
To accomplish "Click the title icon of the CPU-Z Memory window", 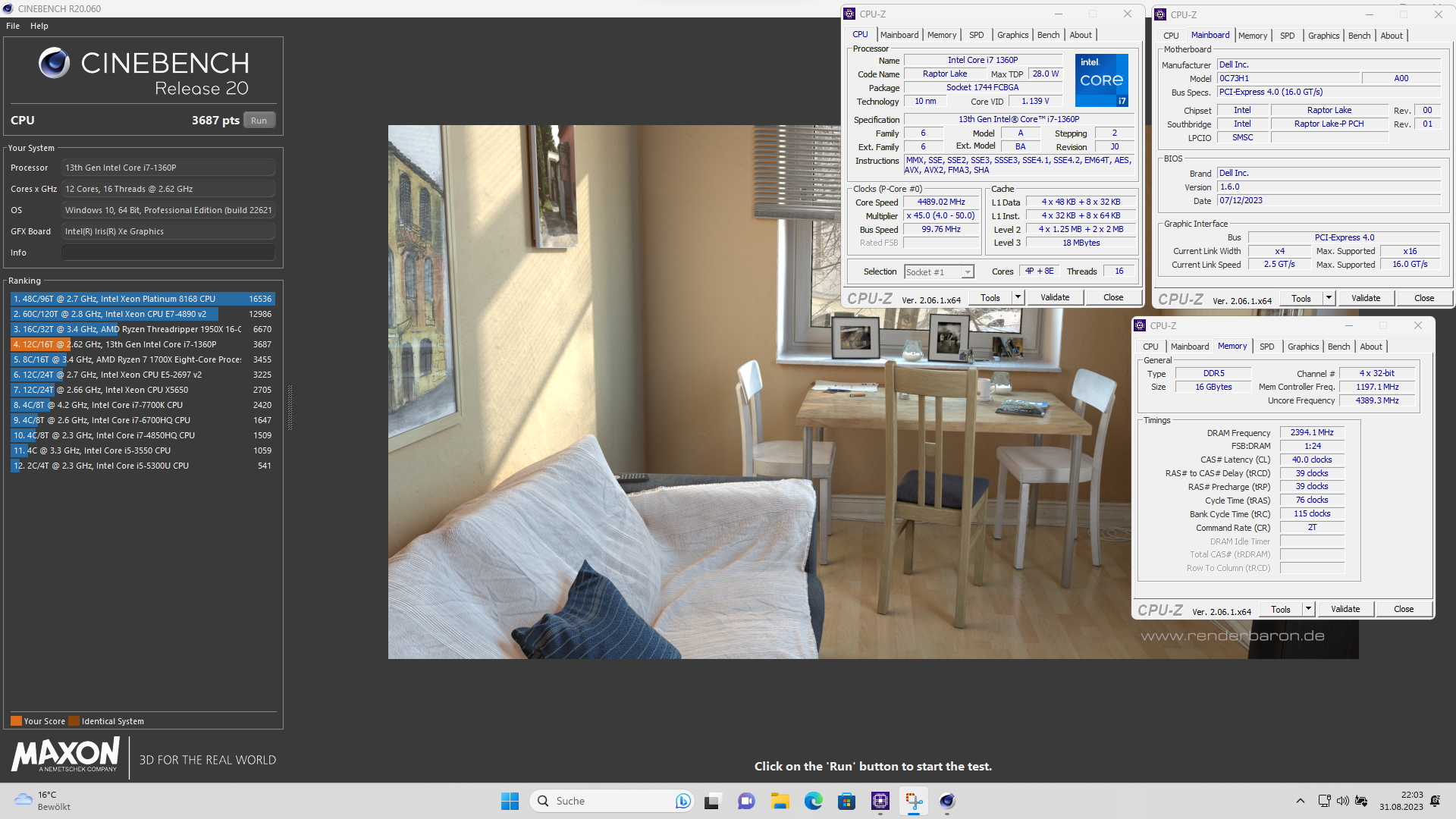I will (x=1140, y=325).
